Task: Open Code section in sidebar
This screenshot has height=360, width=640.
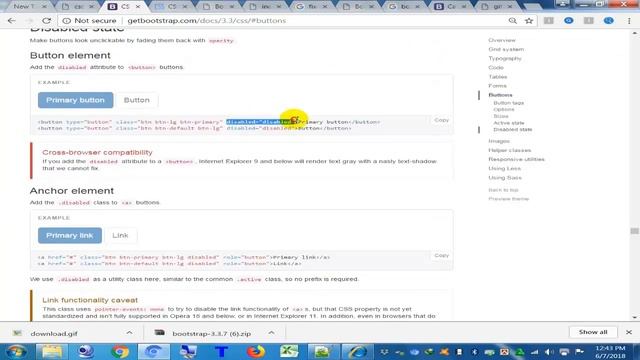Action: [x=496, y=68]
